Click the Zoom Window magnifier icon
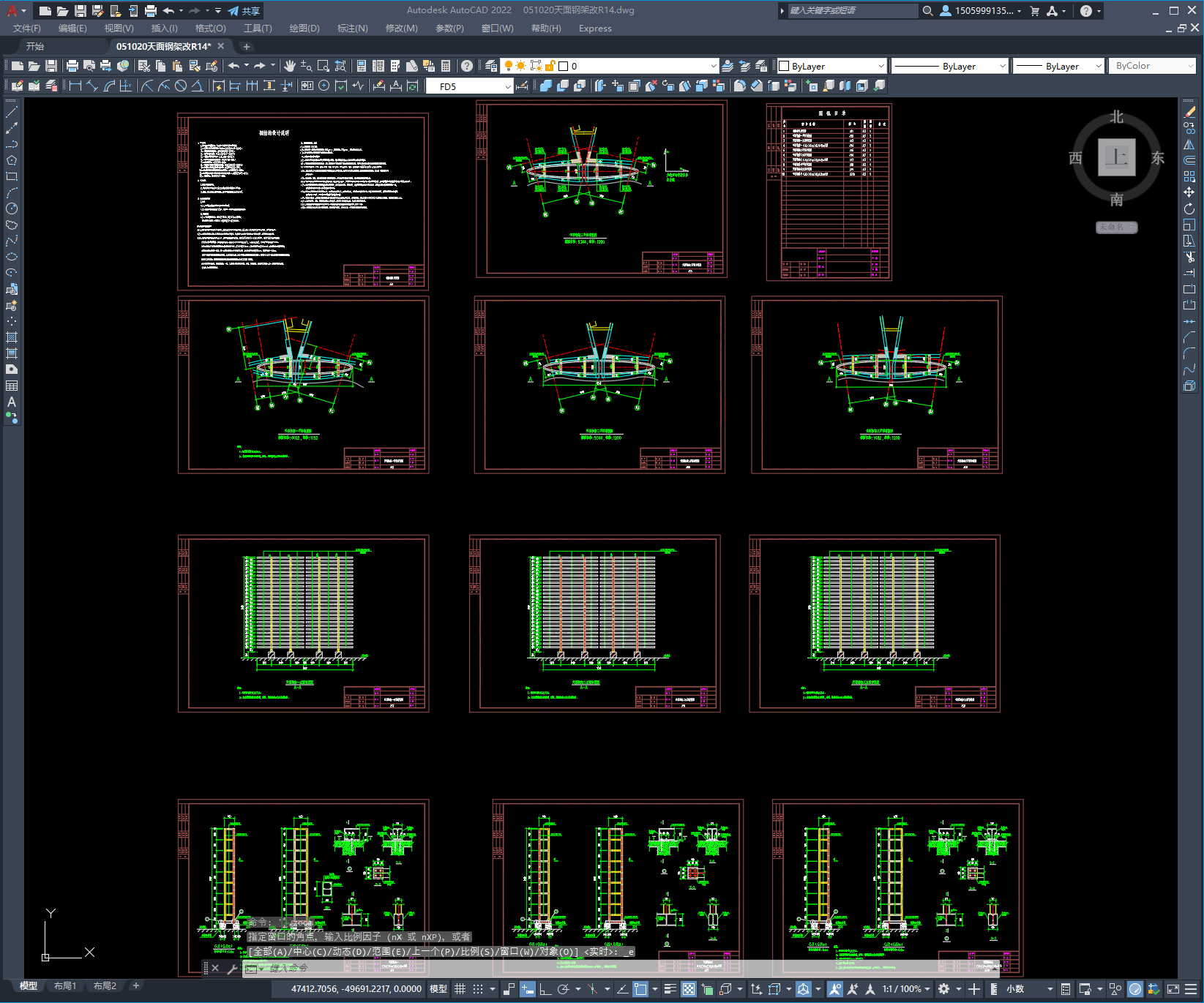The height and width of the screenshot is (1003, 1204). pyautogui.click(x=324, y=66)
